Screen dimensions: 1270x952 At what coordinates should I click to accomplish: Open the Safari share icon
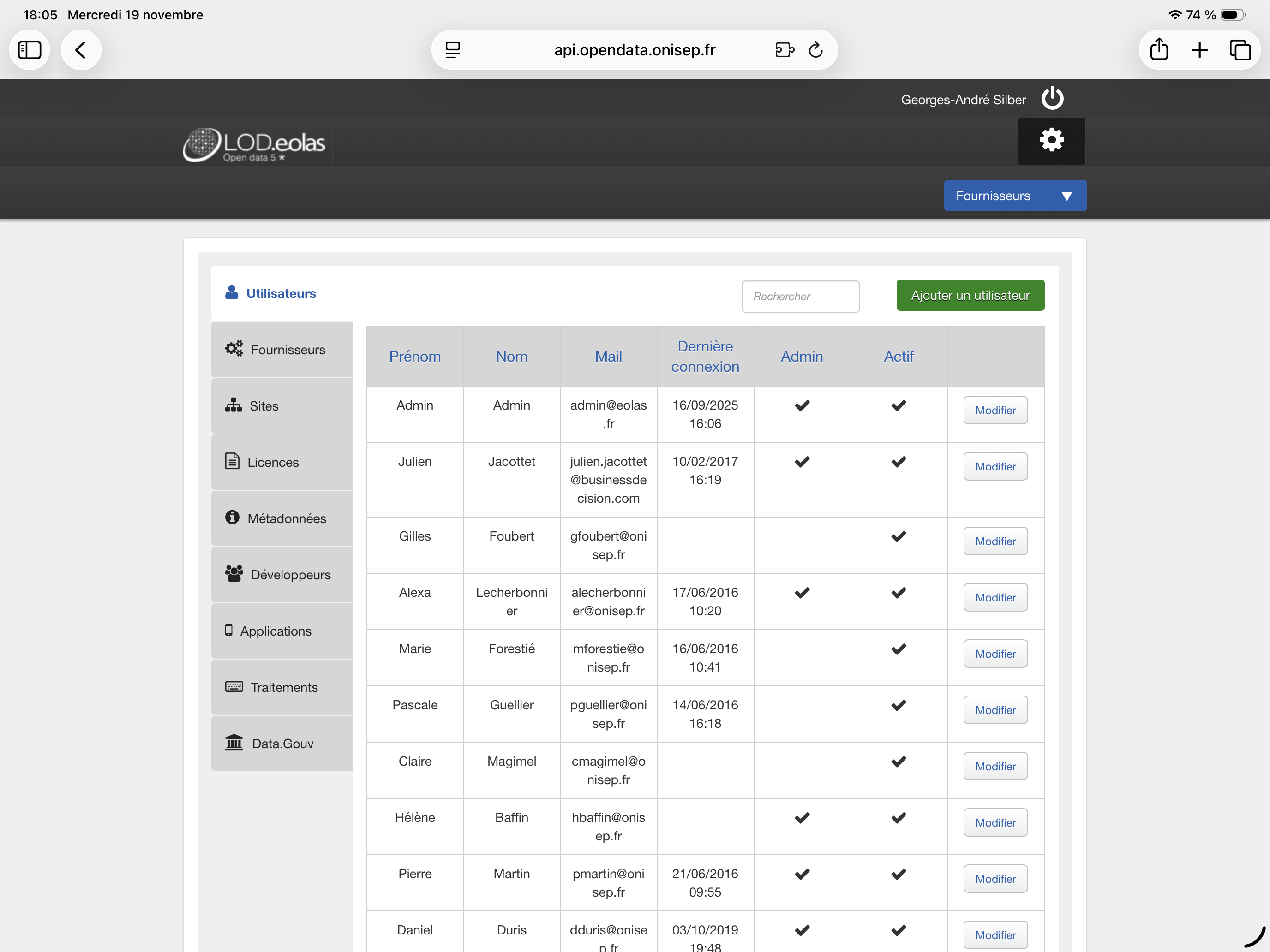(x=1159, y=50)
